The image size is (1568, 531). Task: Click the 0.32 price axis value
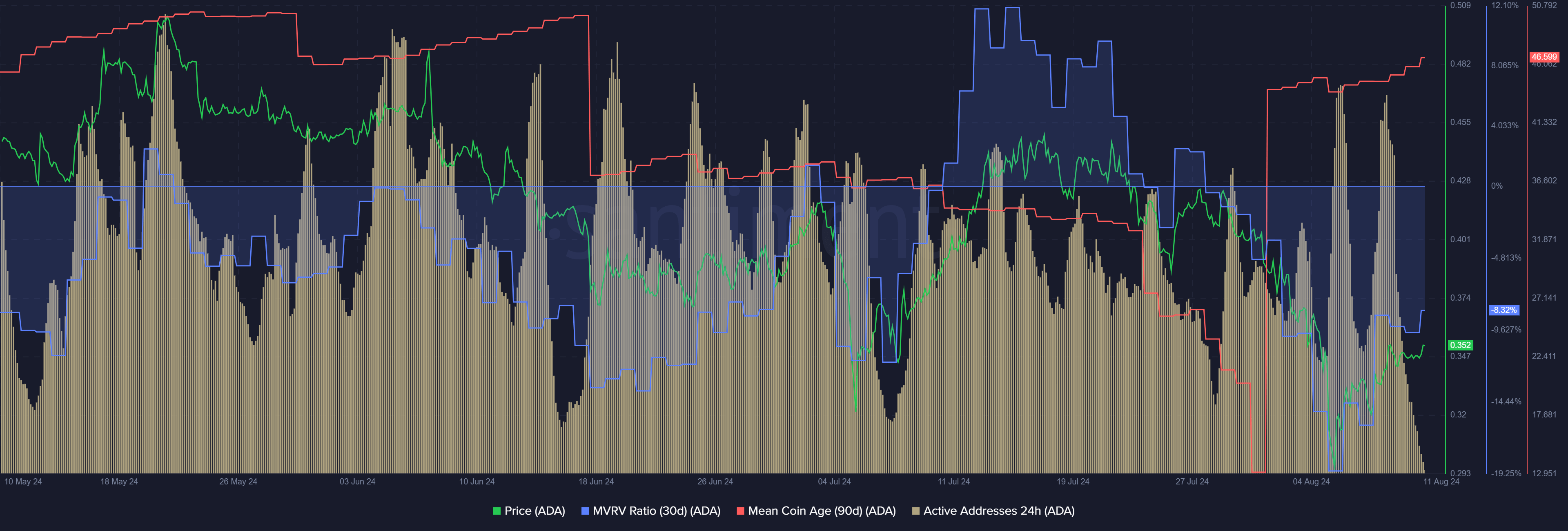click(x=1458, y=415)
